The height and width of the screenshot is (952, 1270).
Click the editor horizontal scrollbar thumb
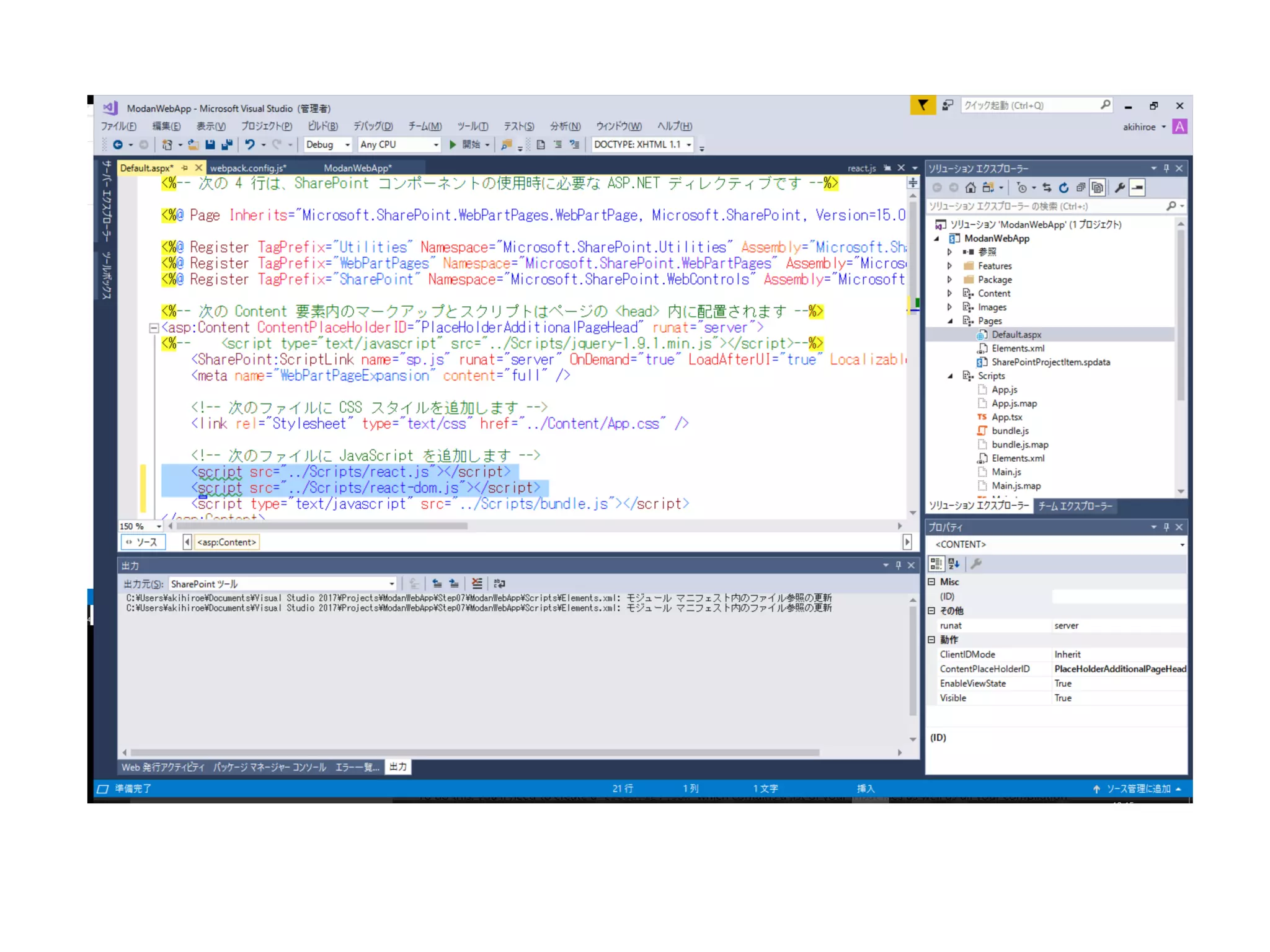point(322,526)
